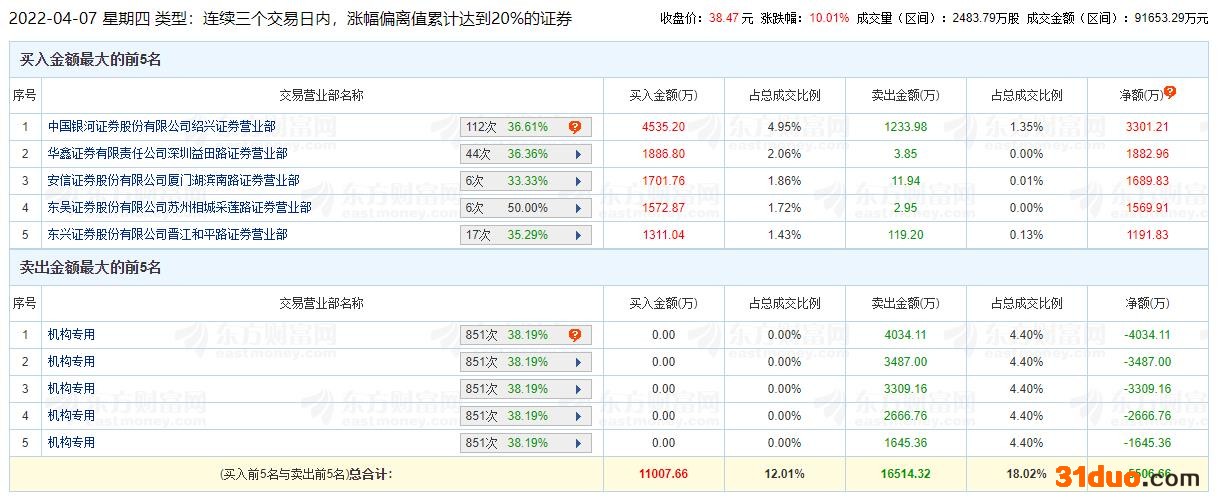Image resolution: width=1218 pixels, height=499 pixels.
Task: Click the 机构专用 name in the -4034.11 net row
Action: (71, 335)
